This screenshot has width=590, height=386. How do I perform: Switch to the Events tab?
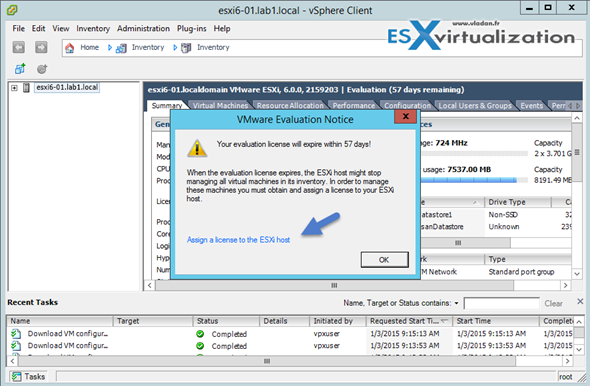532,106
